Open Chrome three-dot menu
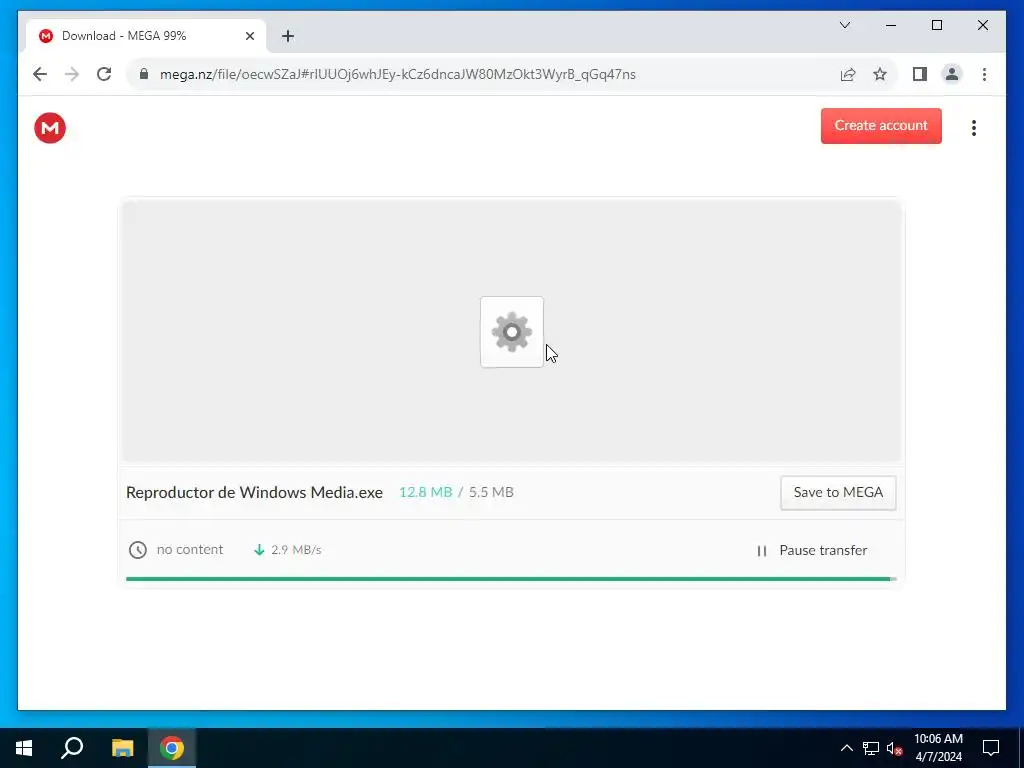Viewport: 1024px width, 768px height. (x=984, y=74)
